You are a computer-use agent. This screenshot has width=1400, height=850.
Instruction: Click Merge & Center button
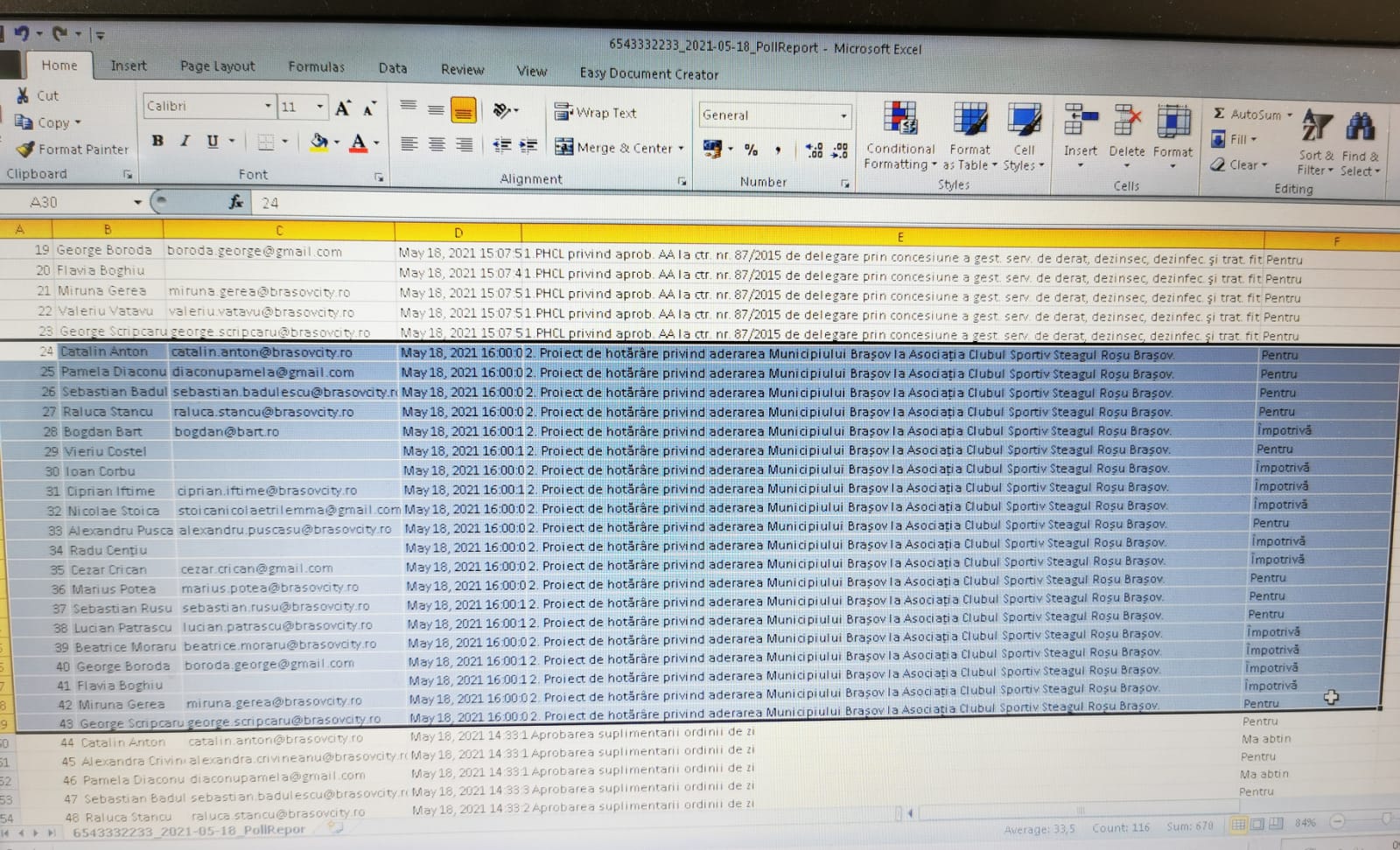click(616, 148)
